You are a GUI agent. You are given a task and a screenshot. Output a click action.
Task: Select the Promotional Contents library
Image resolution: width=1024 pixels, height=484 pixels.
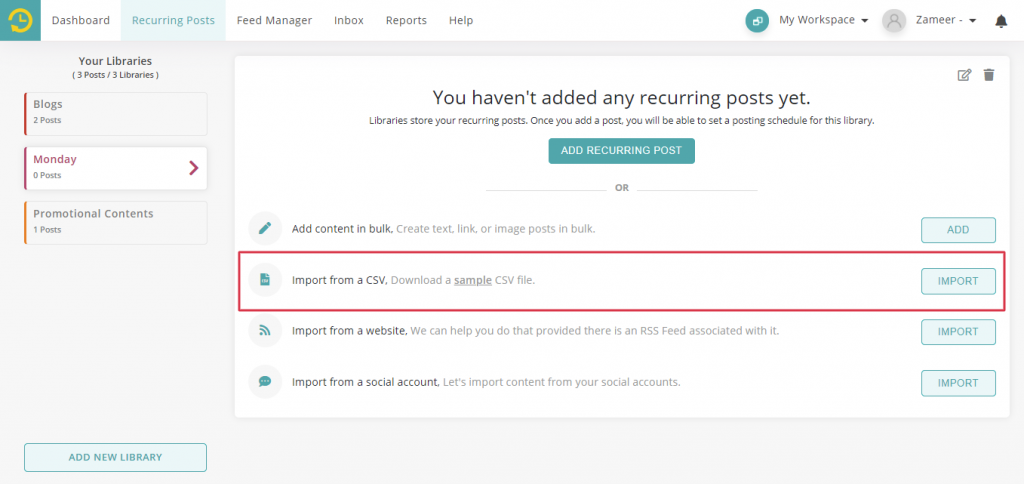[116, 223]
